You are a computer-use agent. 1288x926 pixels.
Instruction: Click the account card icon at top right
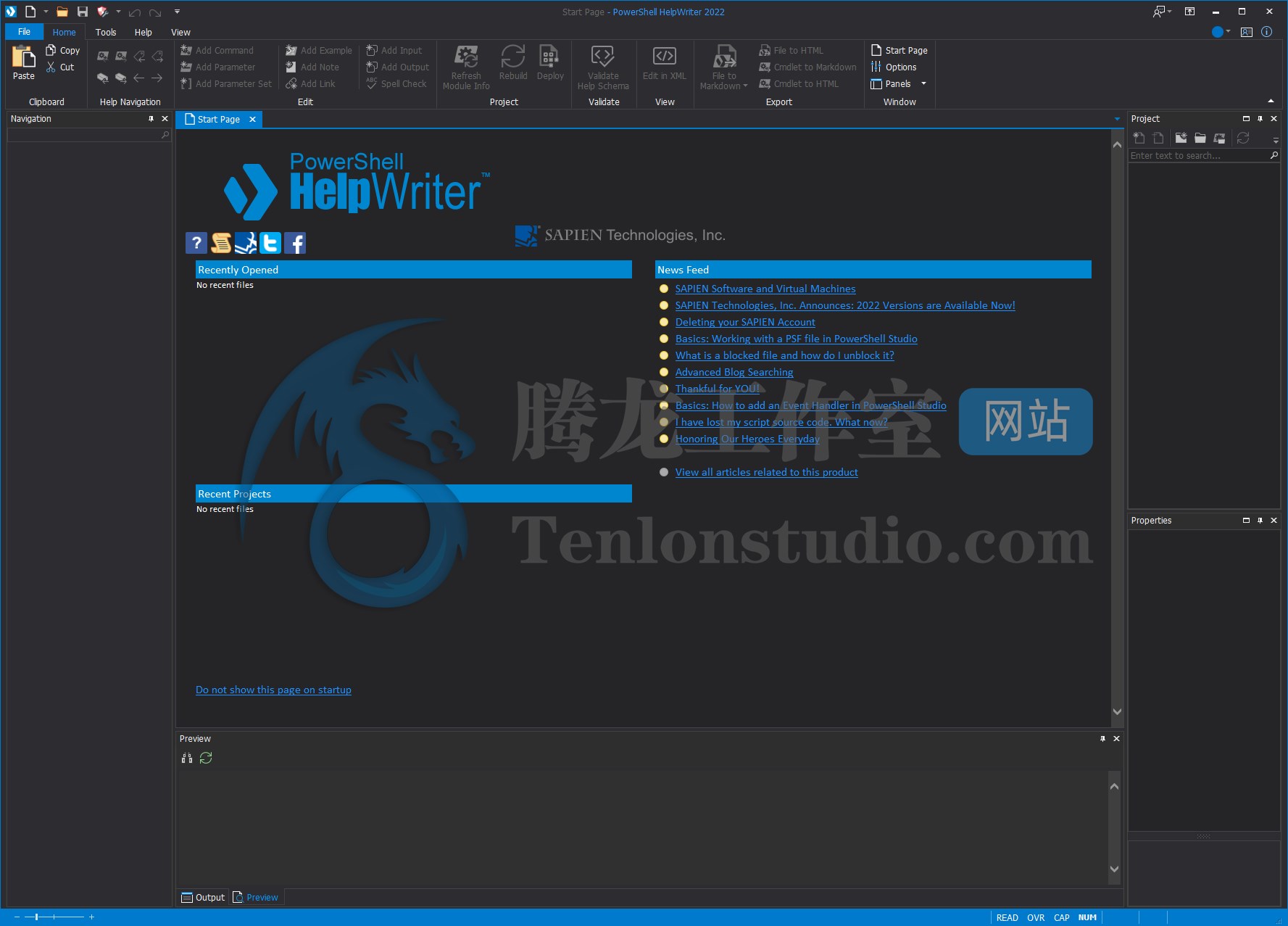click(x=1247, y=32)
